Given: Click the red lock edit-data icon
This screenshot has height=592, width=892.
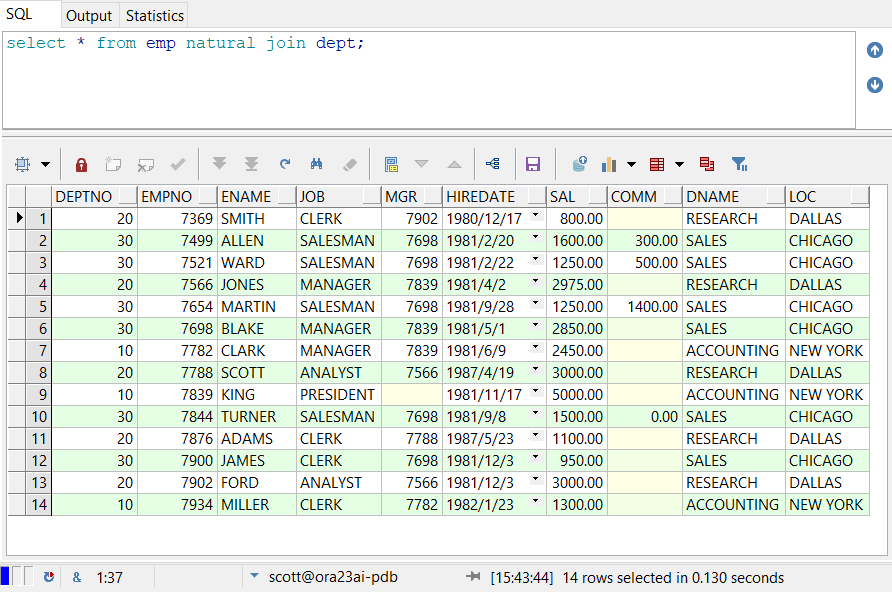Looking at the screenshot, I should click(x=82, y=164).
